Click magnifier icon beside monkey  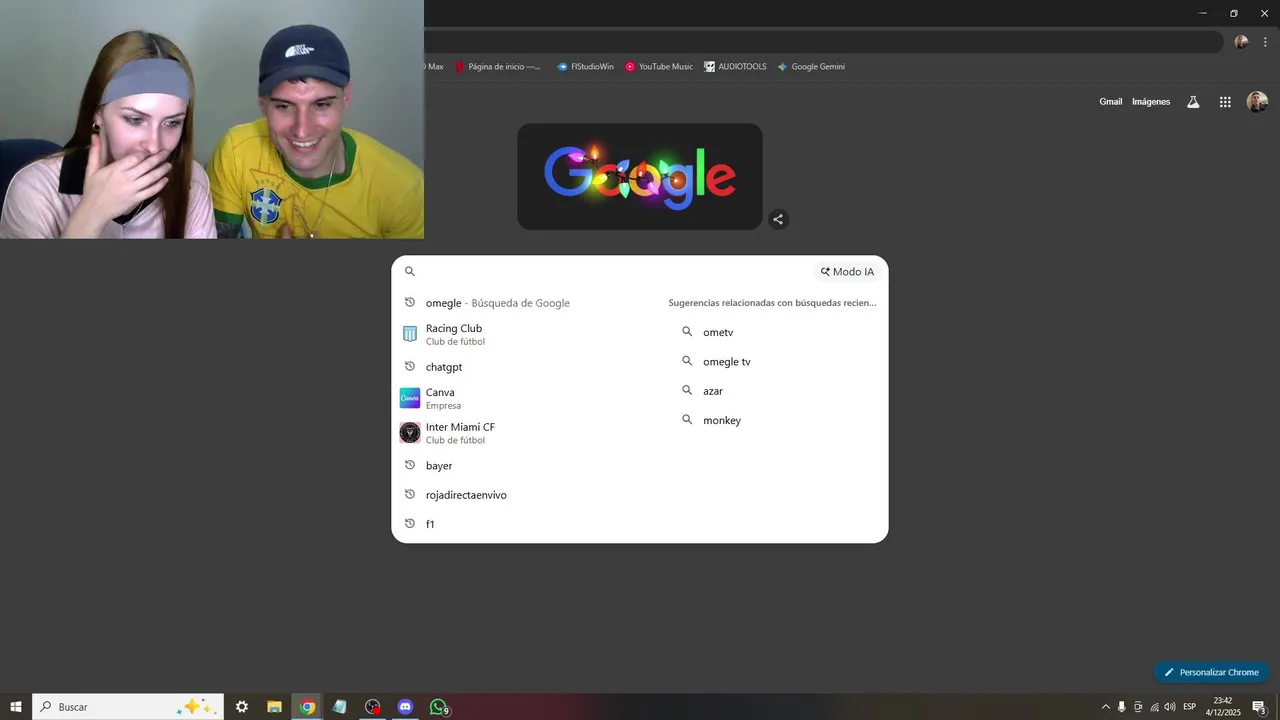click(x=687, y=420)
